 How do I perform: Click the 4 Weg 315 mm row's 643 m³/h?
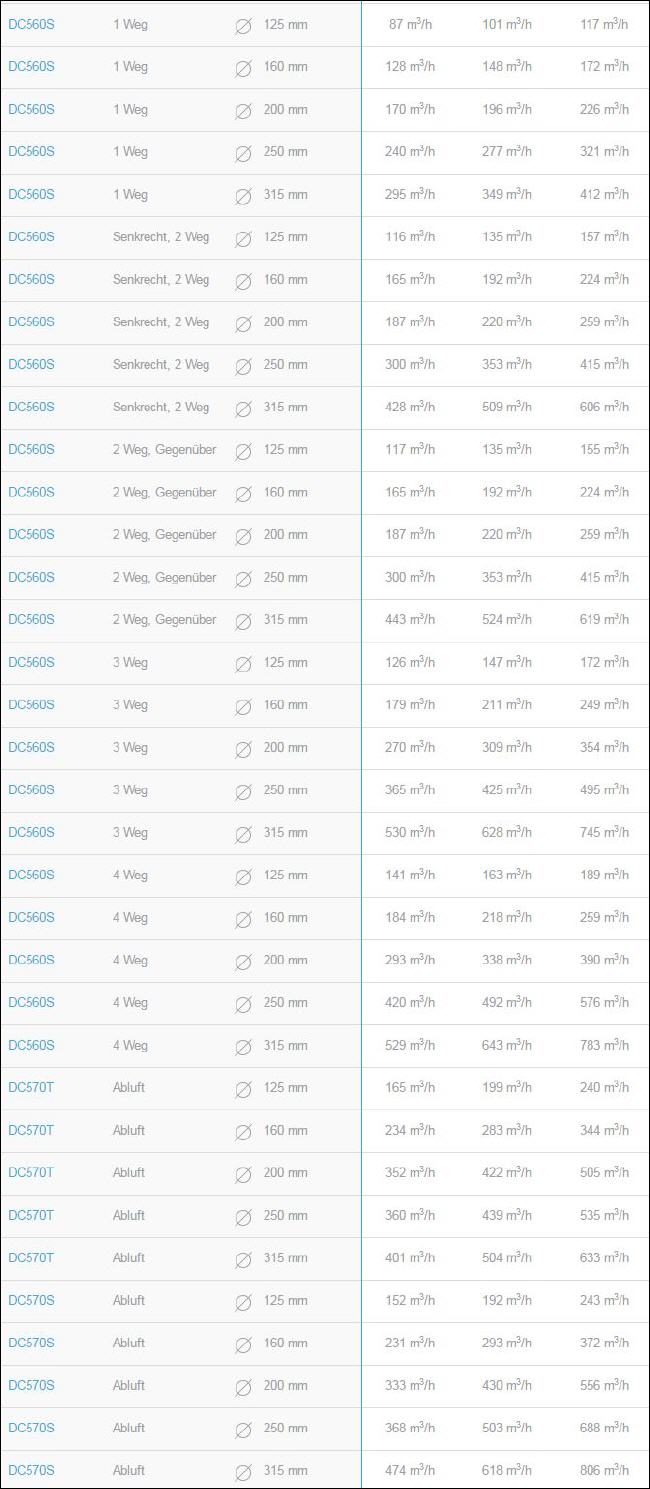click(x=507, y=1045)
